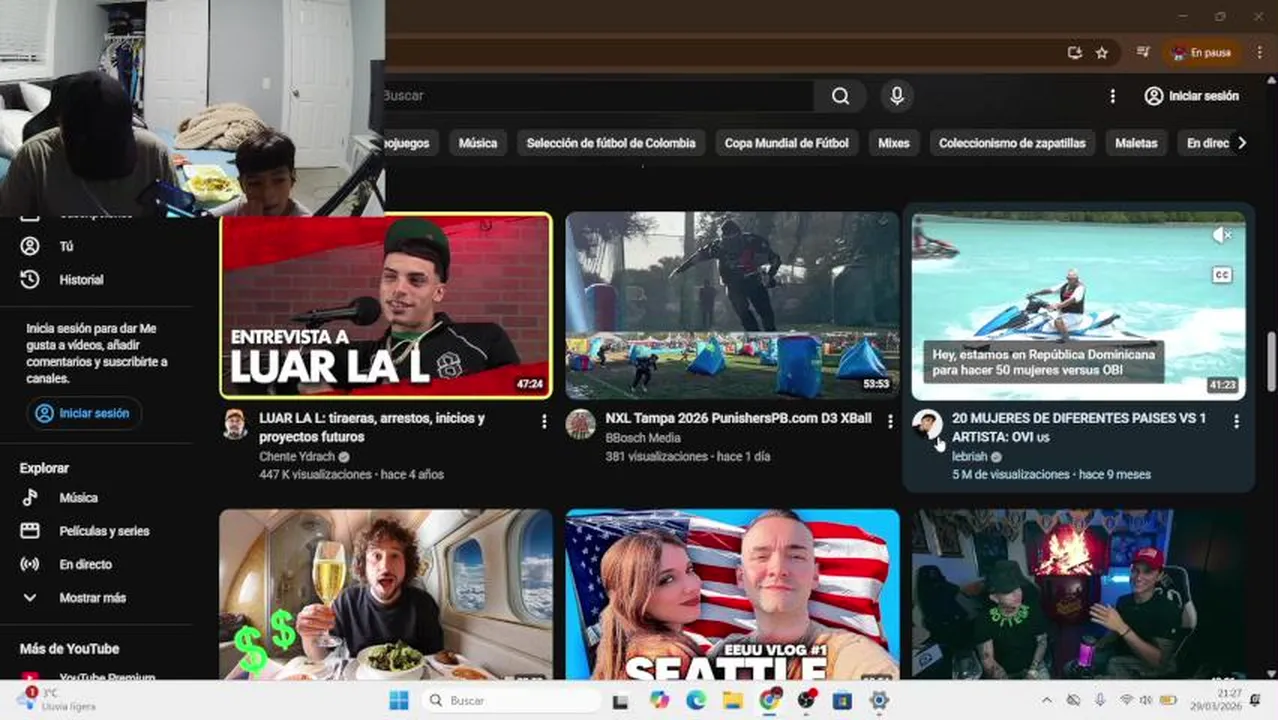Click the Windows taskbar Buscar box
Screen dimensions: 1278x720
click(x=511, y=700)
